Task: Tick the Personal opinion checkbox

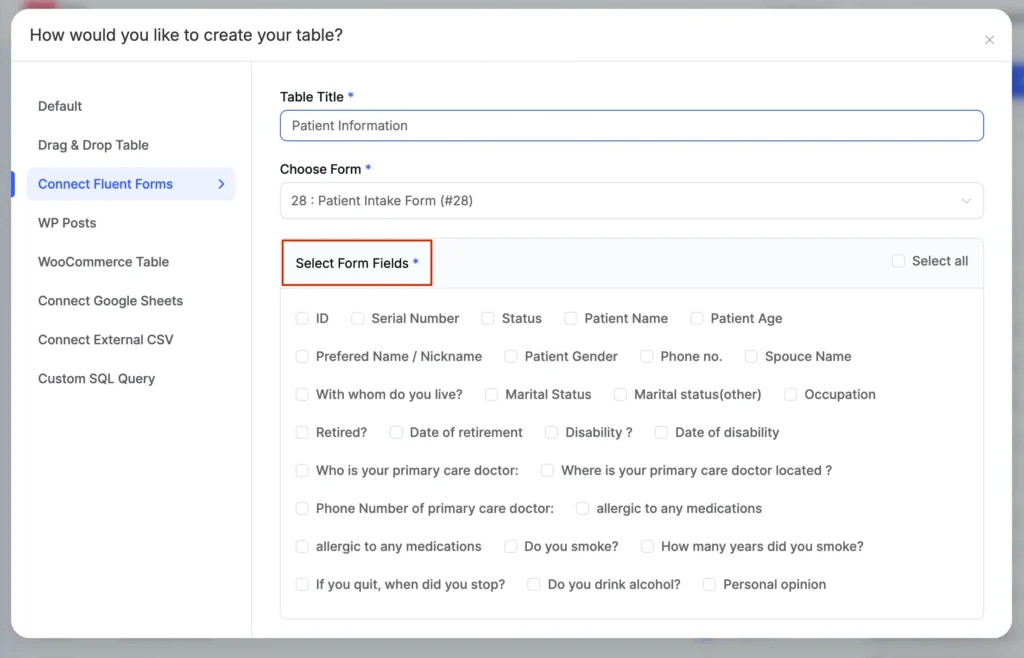Action: click(x=710, y=585)
